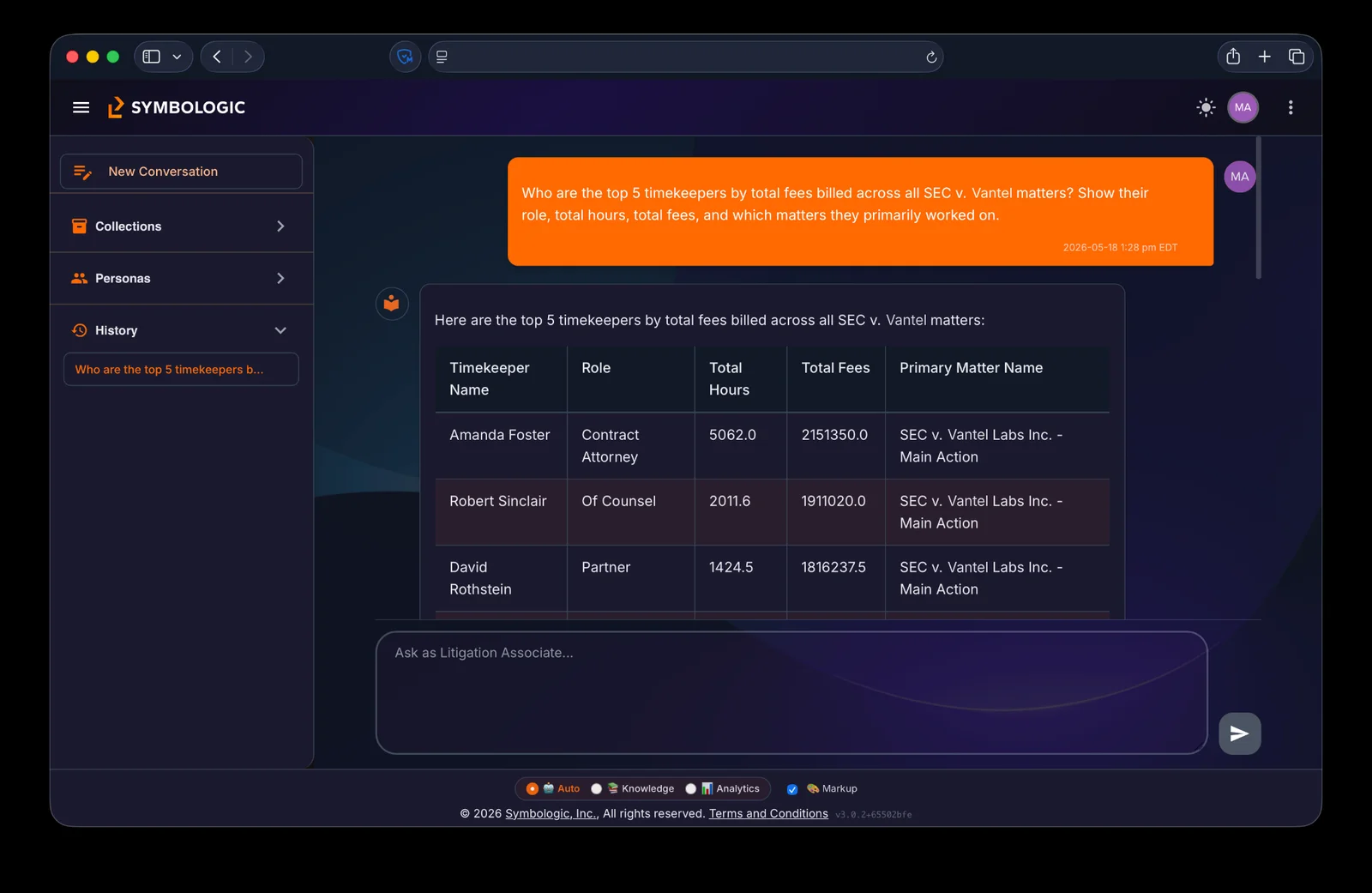Click the browser share icon
This screenshot has width=1372, height=893.
tap(1233, 57)
